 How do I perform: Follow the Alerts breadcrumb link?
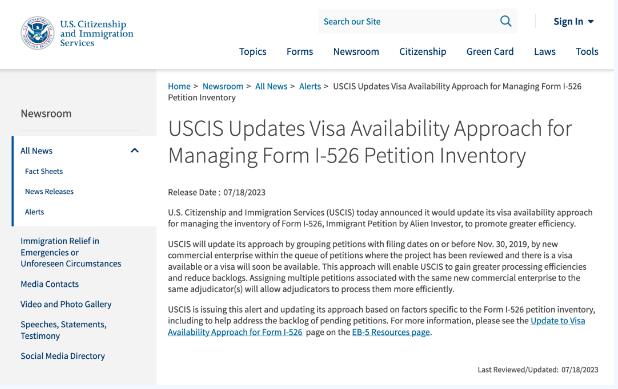point(310,86)
